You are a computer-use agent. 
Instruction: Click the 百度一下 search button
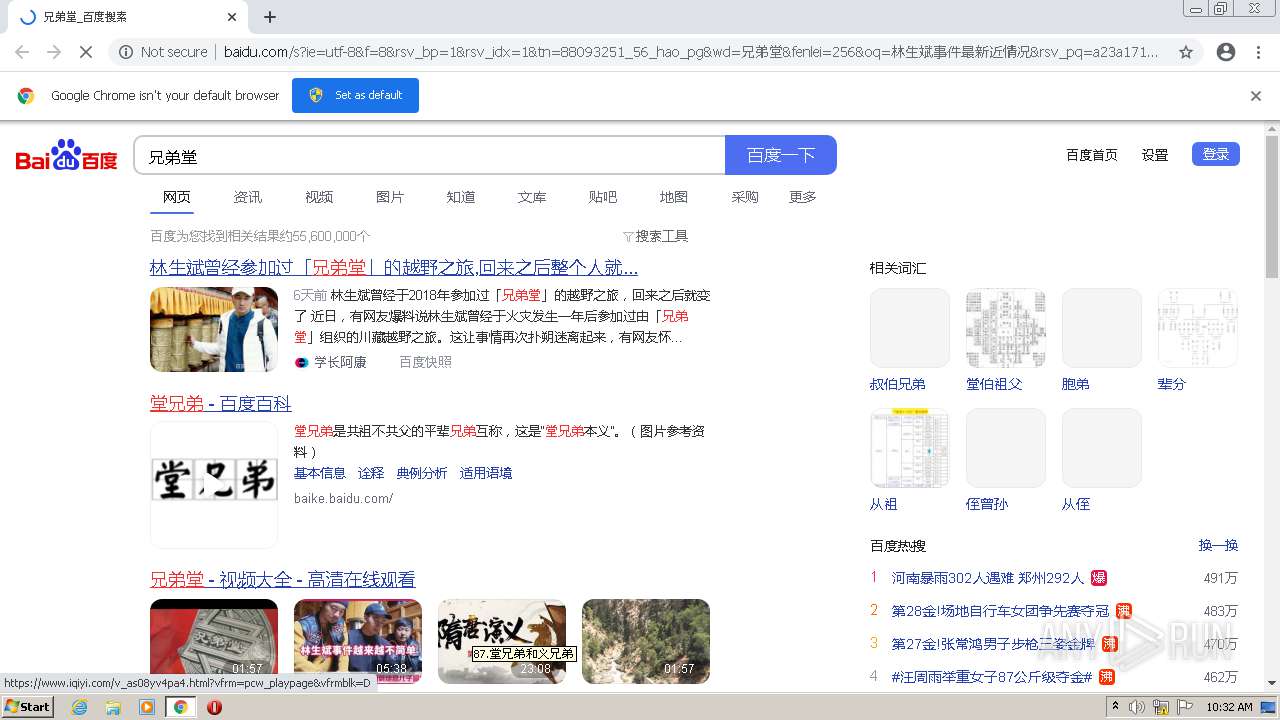coord(781,155)
